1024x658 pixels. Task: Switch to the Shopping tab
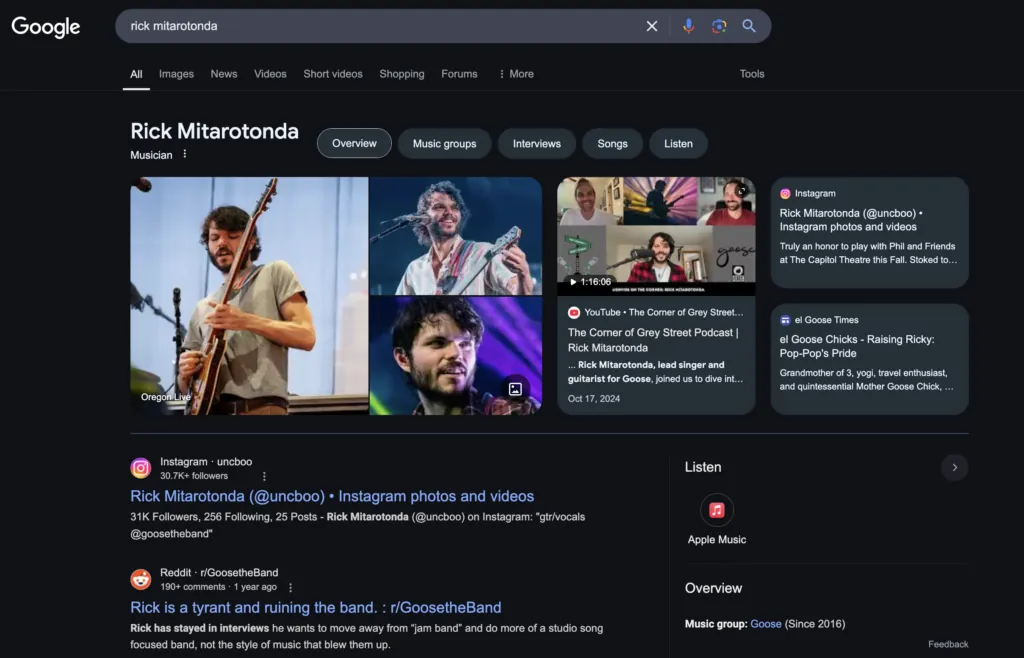pyautogui.click(x=402, y=74)
